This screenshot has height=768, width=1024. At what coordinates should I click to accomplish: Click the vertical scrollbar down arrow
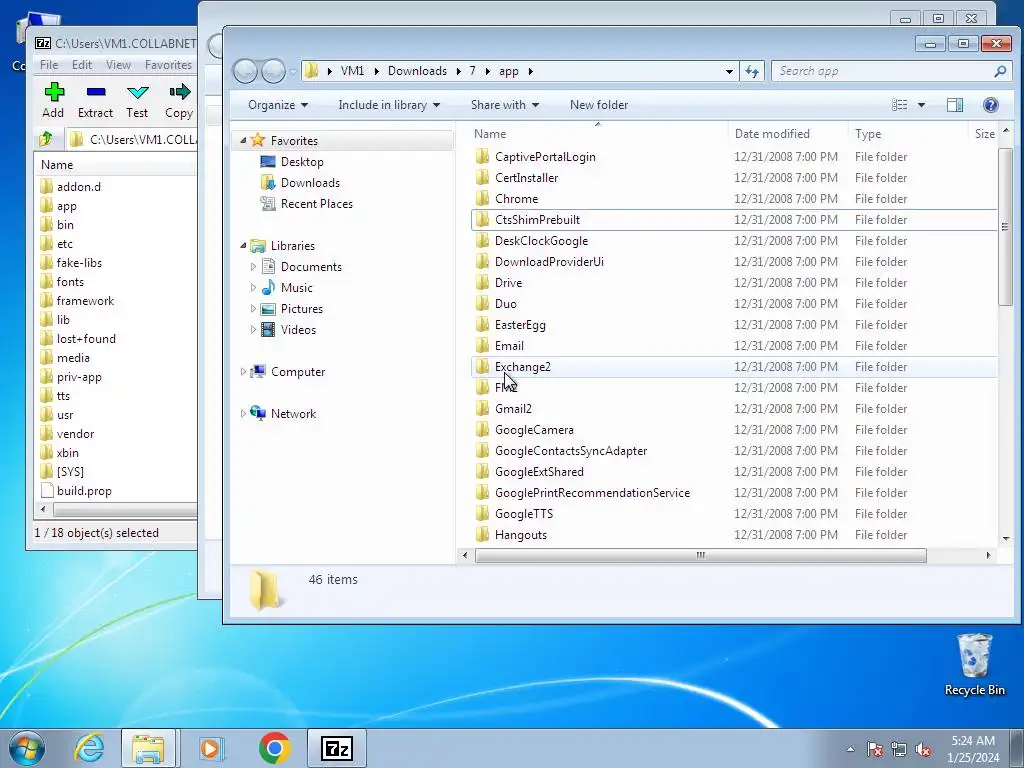click(x=1006, y=539)
